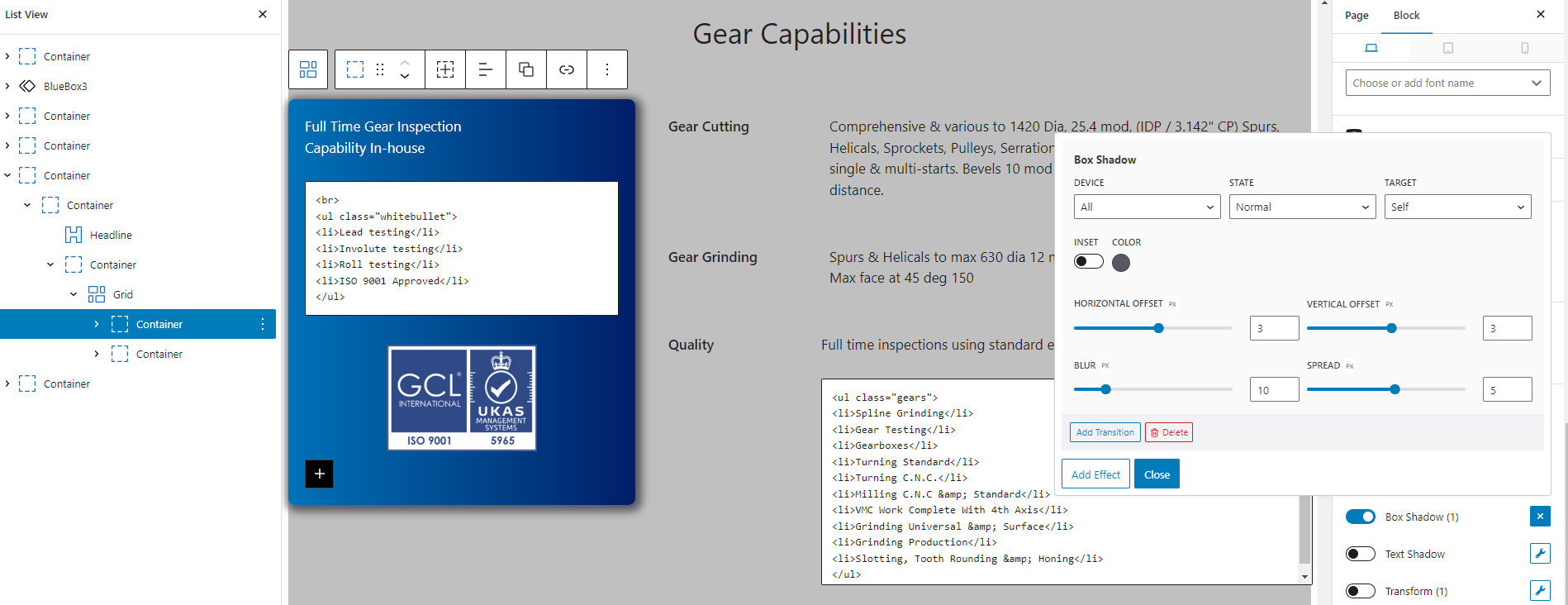
Task: Click the link icon in block toolbar
Action: pos(567,69)
